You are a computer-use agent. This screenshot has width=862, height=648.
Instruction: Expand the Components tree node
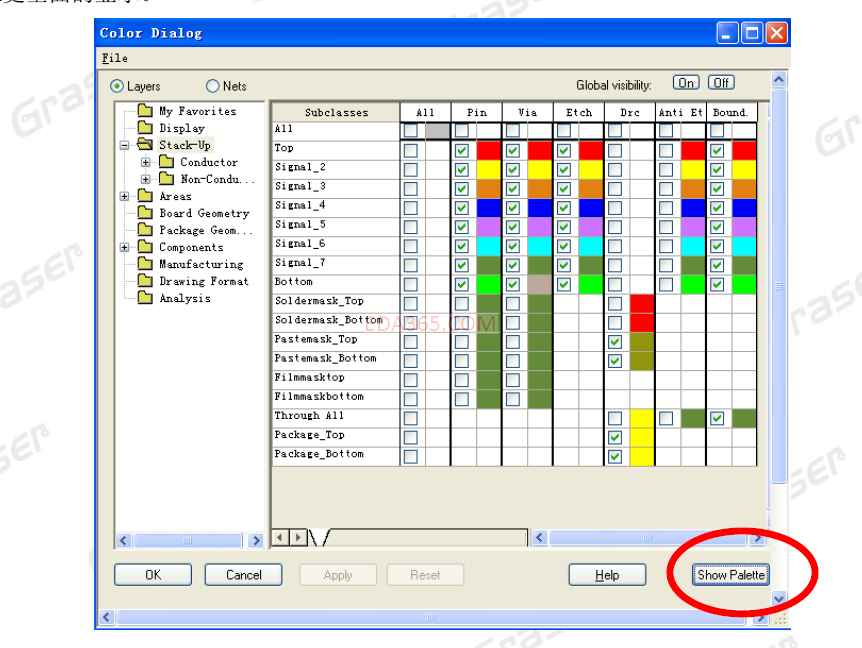click(125, 248)
